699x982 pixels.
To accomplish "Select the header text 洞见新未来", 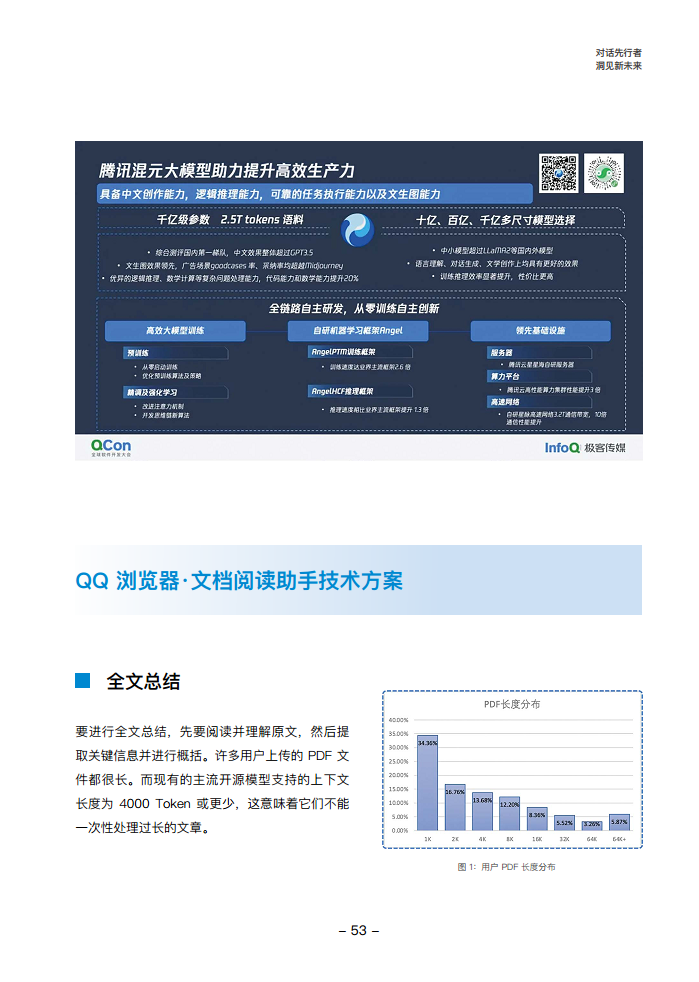I will [618, 66].
